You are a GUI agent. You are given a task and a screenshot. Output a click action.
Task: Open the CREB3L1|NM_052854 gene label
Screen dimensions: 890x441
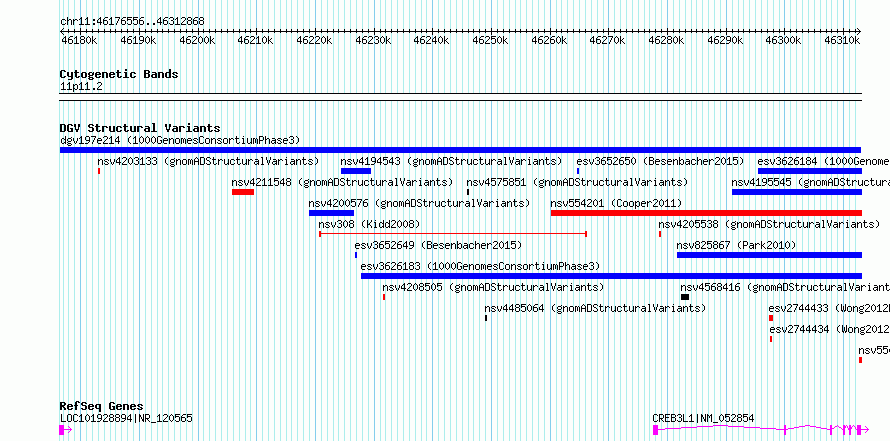pos(703,418)
